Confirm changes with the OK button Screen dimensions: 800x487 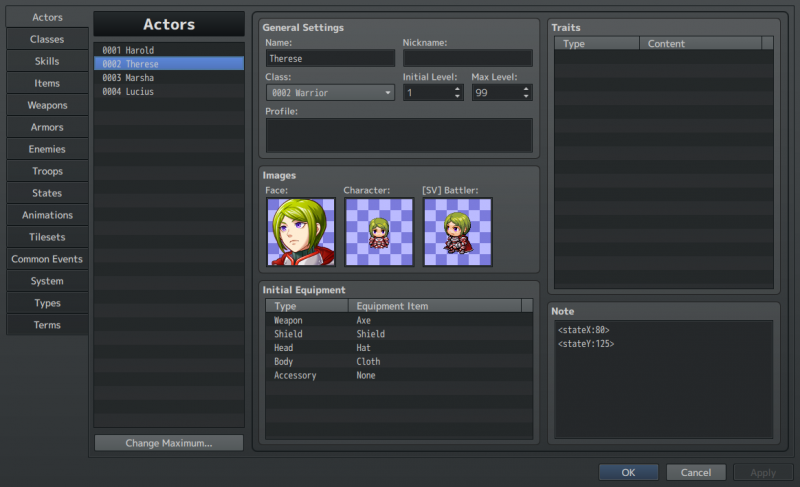628,472
